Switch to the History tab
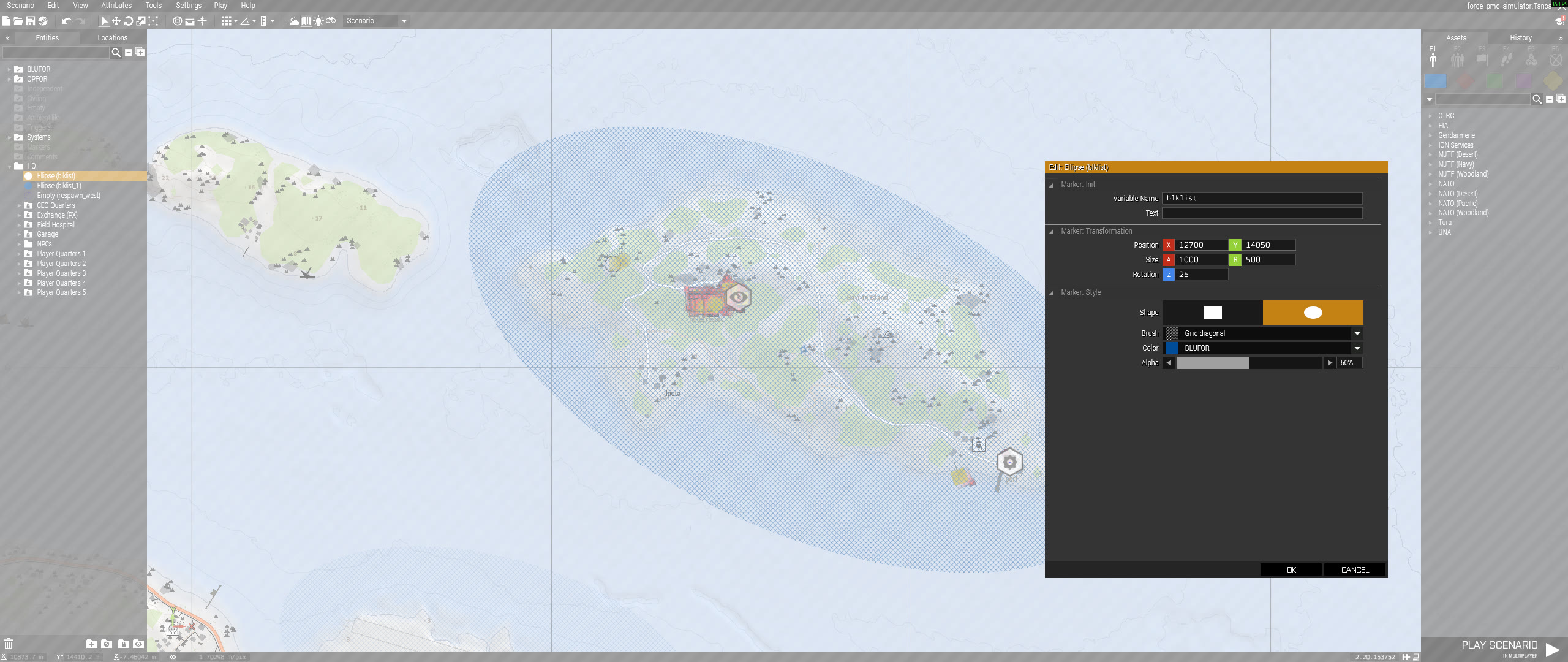The image size is (1568, 662). [1521, 38]
